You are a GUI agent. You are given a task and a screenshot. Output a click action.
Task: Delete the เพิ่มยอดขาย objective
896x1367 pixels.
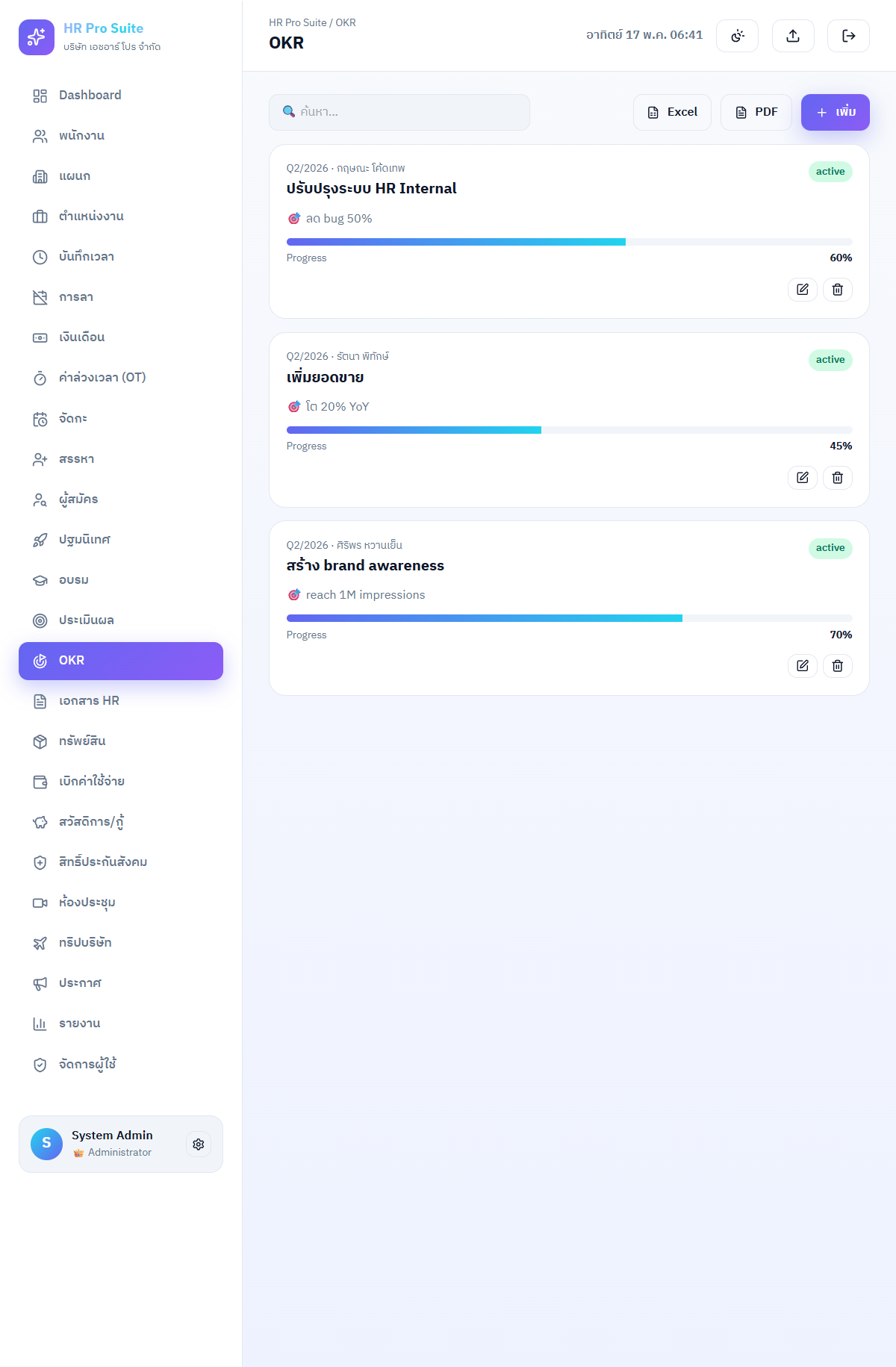coord(838,478)
